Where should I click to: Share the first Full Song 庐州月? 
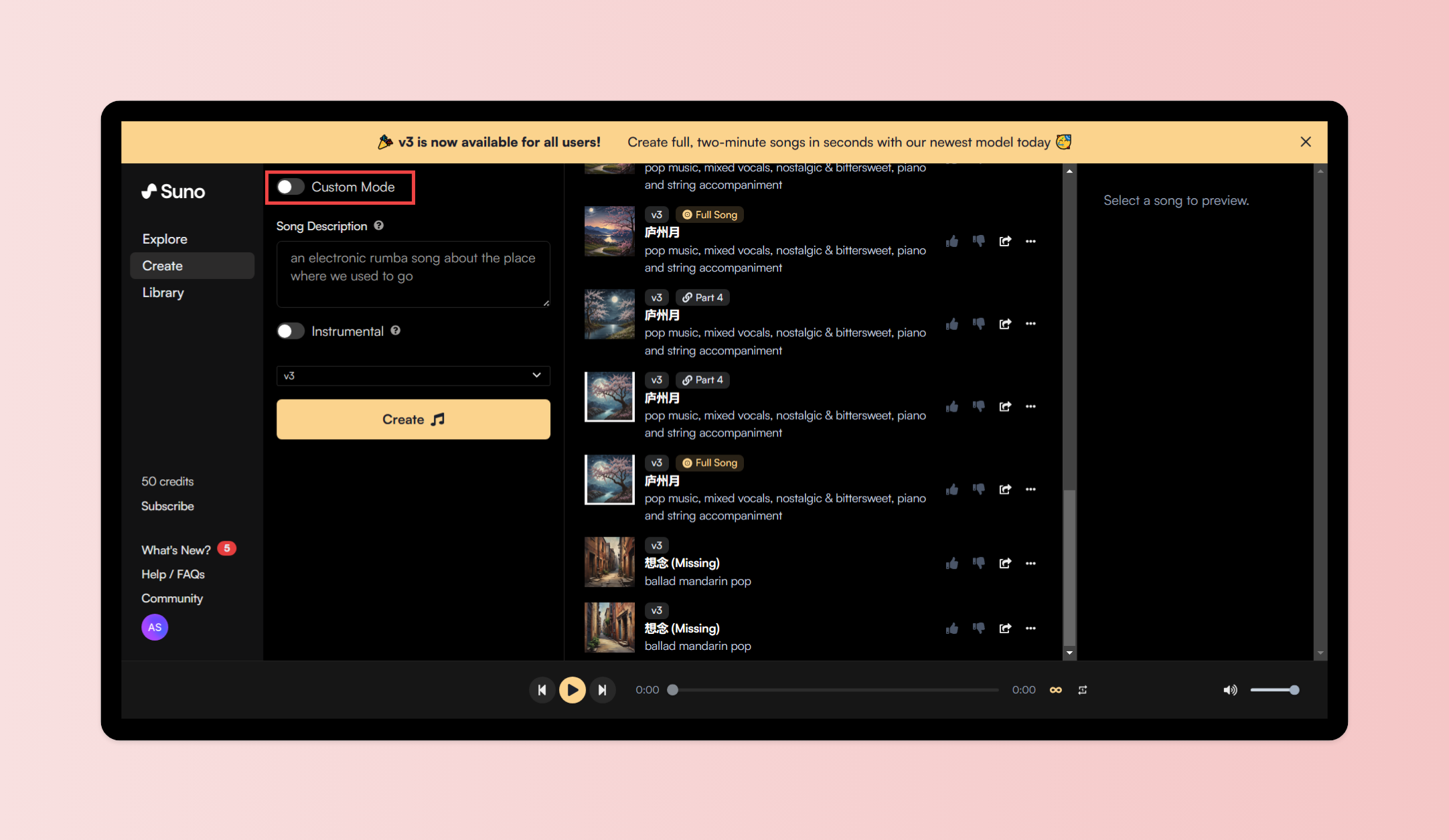[x=1004, y=241]
